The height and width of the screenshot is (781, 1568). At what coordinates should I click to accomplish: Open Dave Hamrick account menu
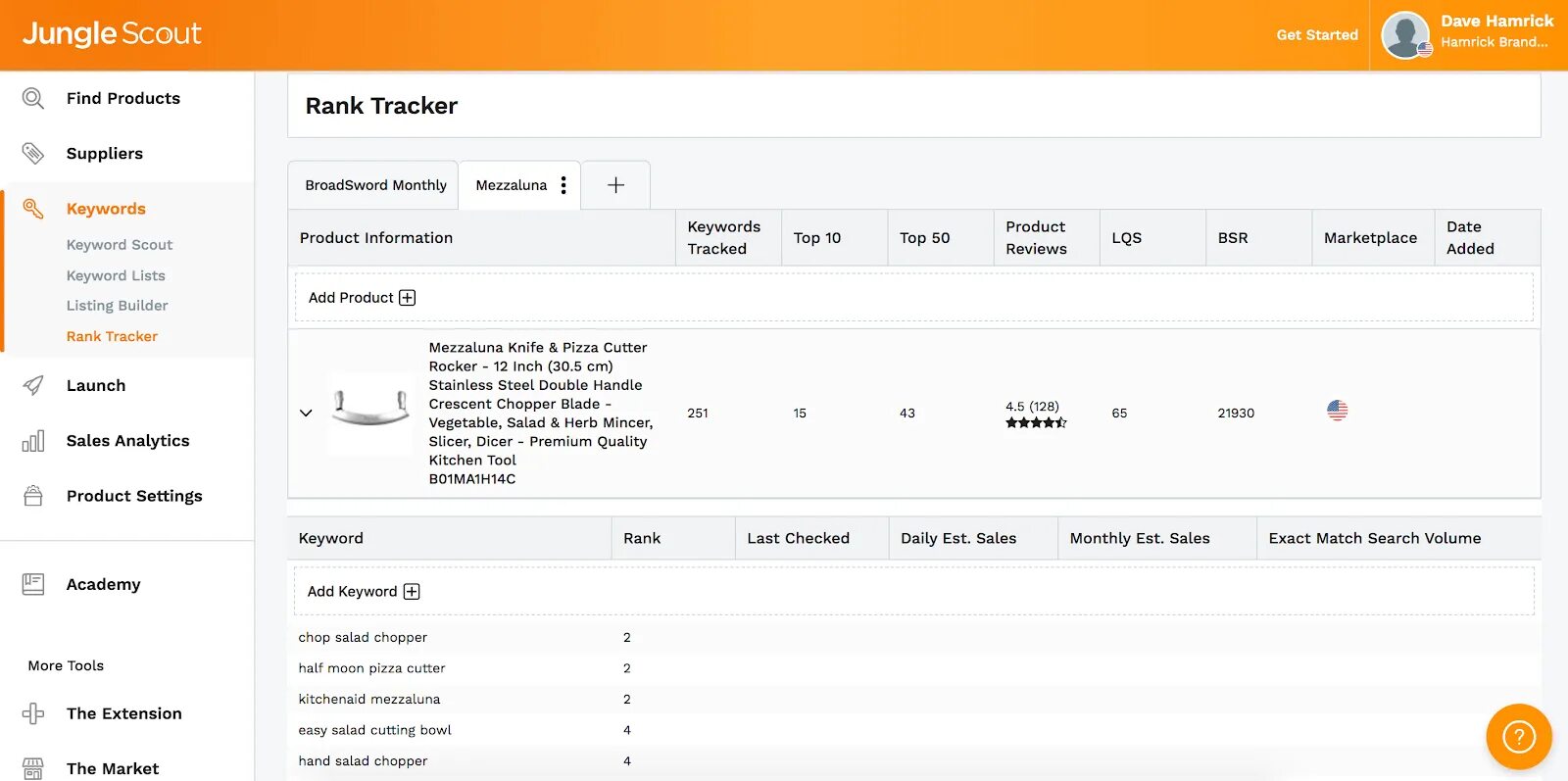click(1467, 34)
